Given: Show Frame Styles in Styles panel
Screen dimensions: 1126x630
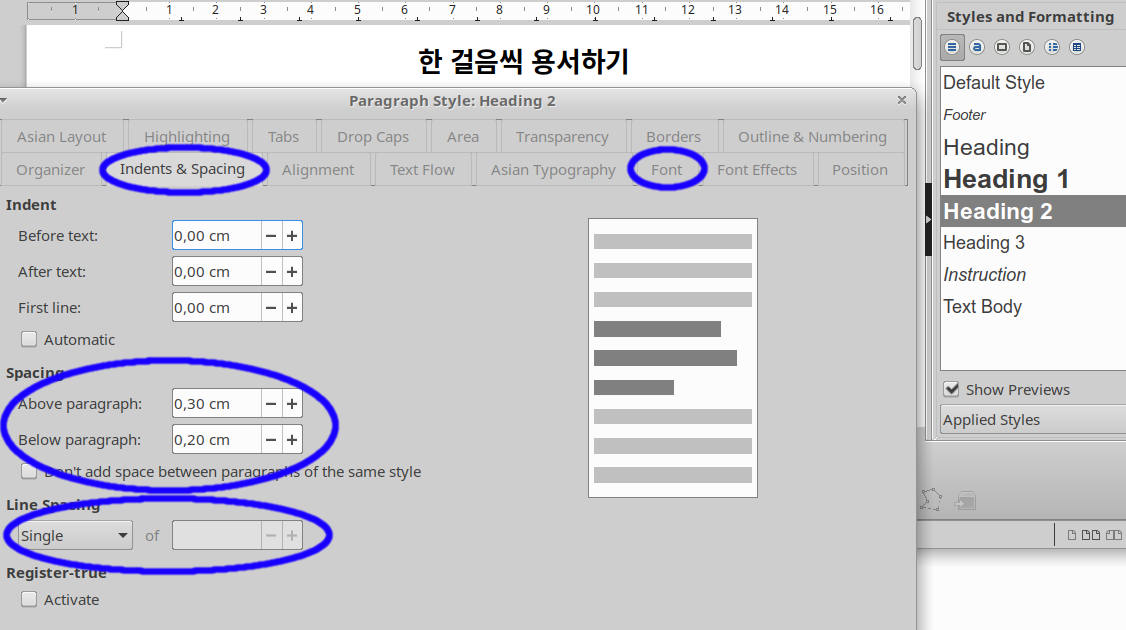Looking at the screenshot, I should (x=1002, y=47).
